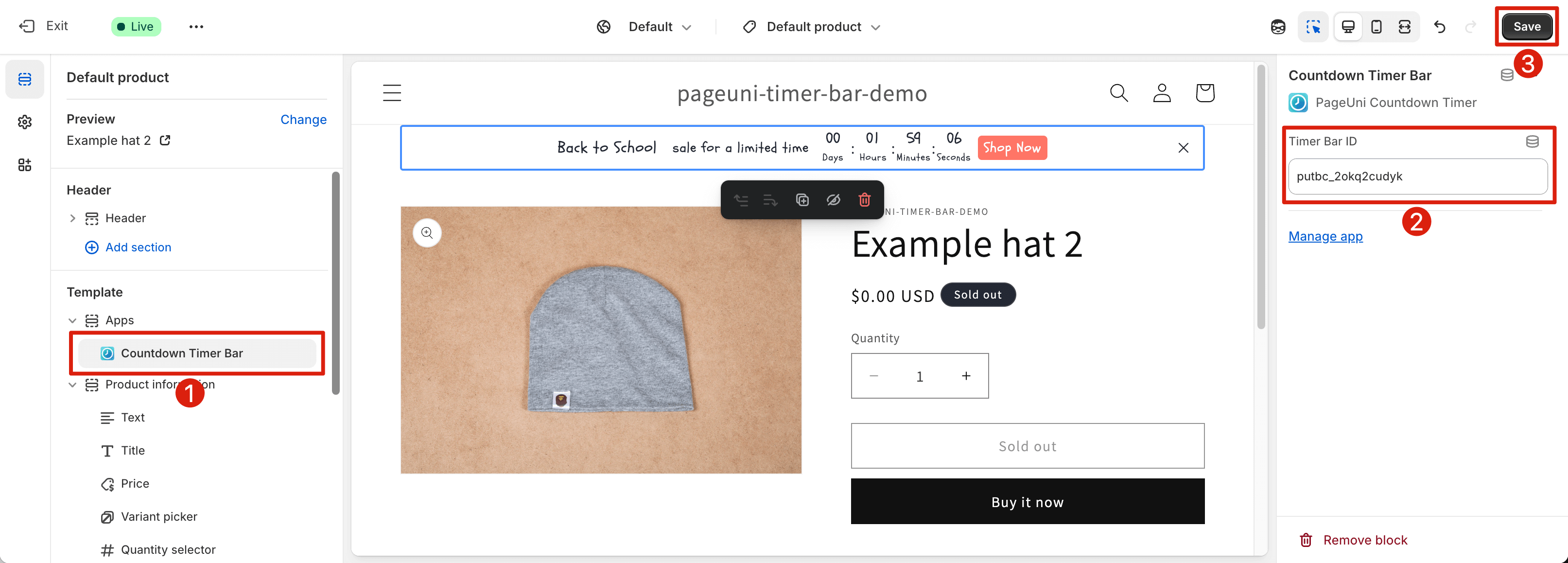This screenshot has height=563, width=1568.
Task: Select the Countdown Timer Bar block
Action: tap(197, 353)
